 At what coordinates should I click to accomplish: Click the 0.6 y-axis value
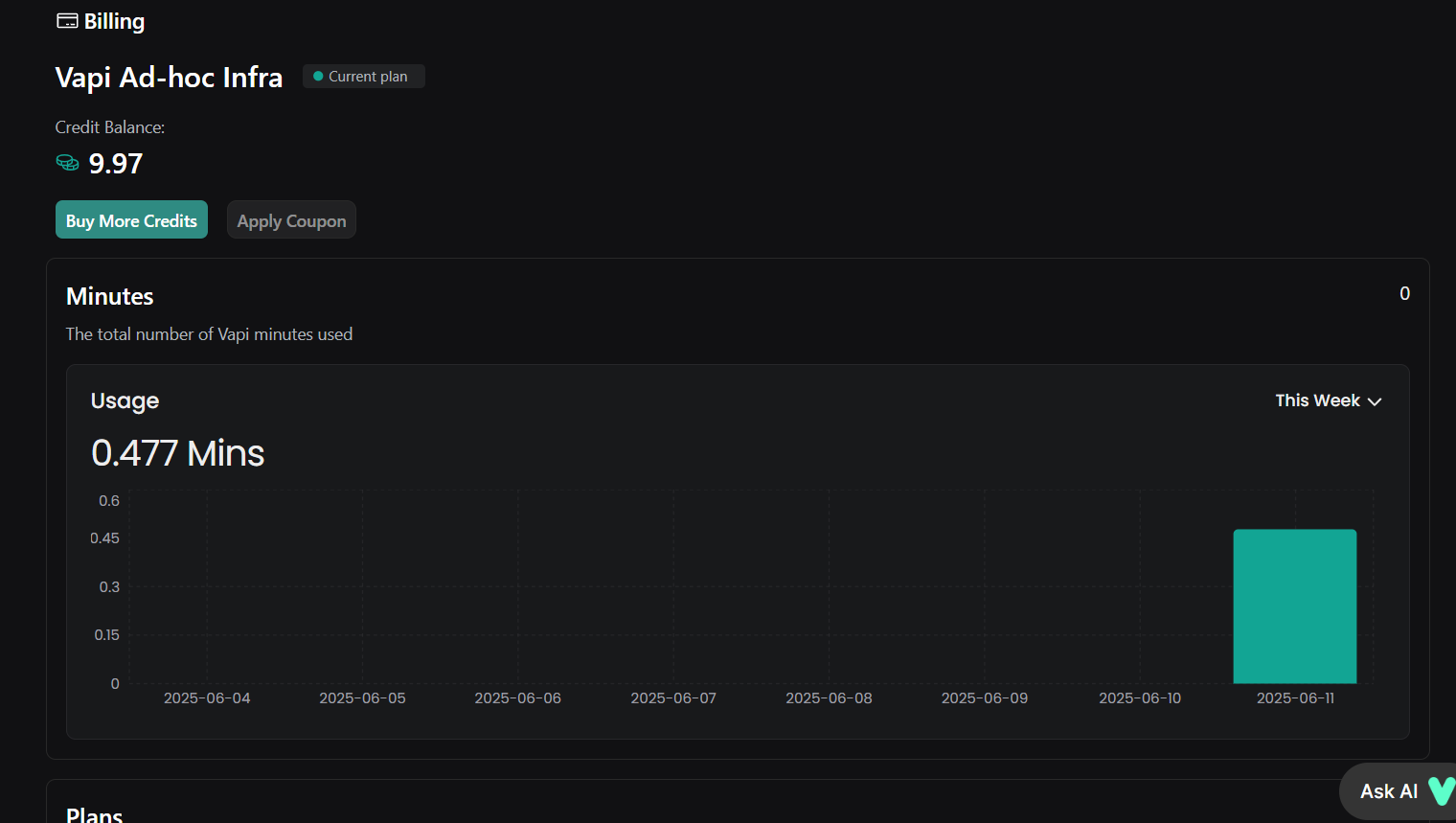(109, 501)
